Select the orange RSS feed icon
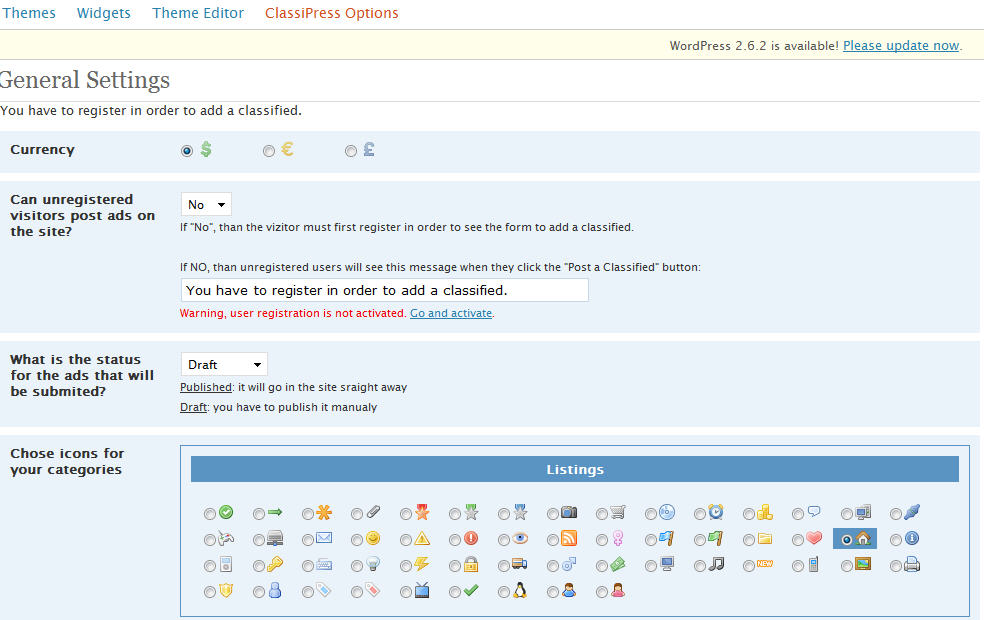Viewport: 984px width, 620px height. coord(569,538)
